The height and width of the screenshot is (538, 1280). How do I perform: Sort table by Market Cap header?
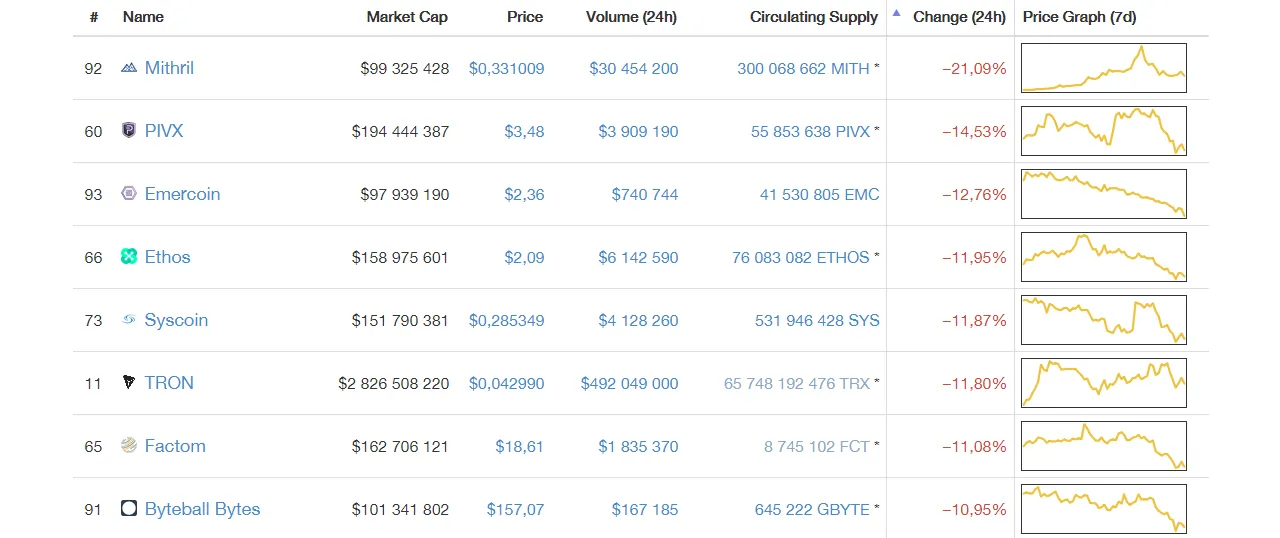(407, 17)
